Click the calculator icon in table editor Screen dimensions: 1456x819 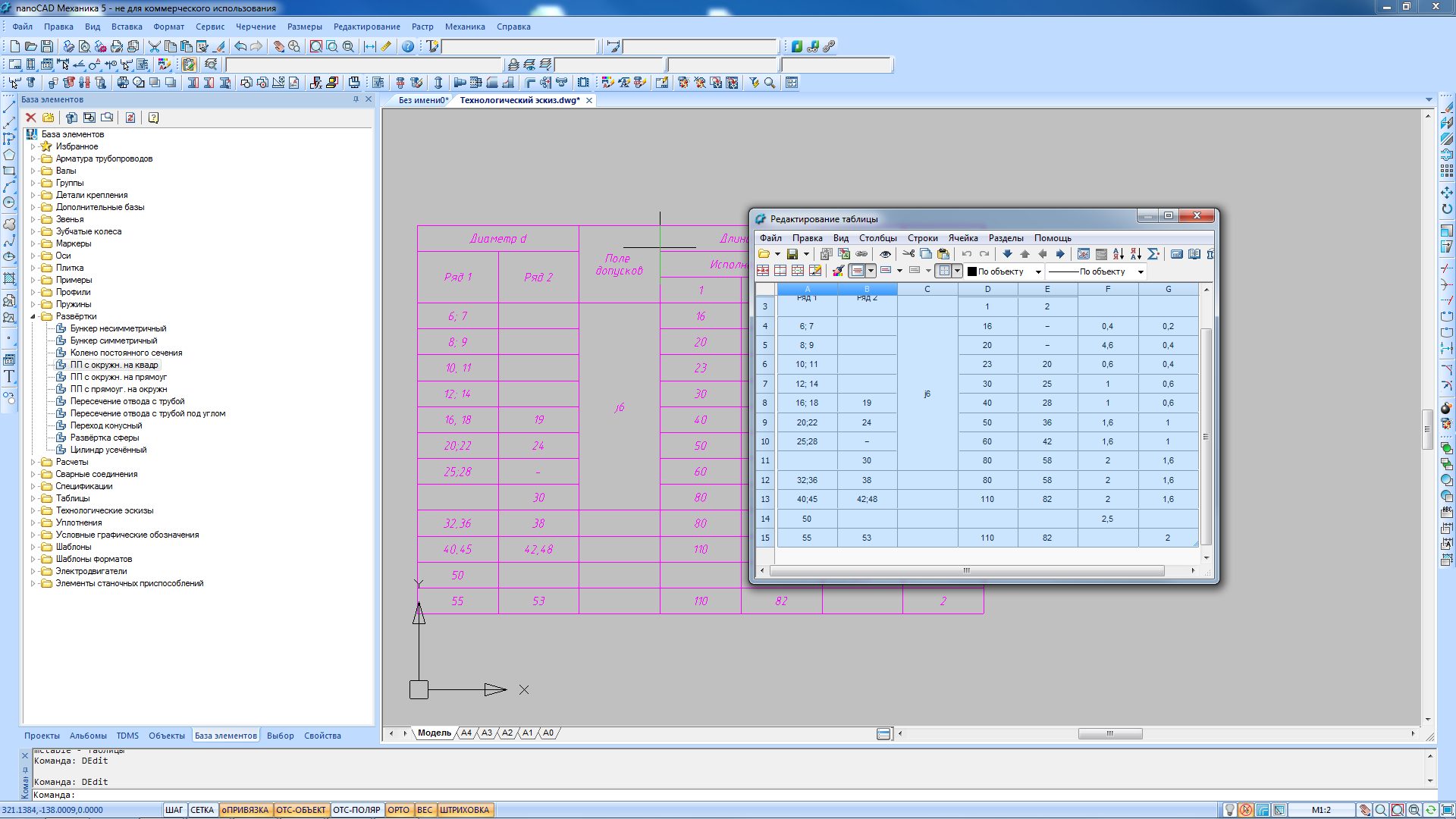(1177, 254)
